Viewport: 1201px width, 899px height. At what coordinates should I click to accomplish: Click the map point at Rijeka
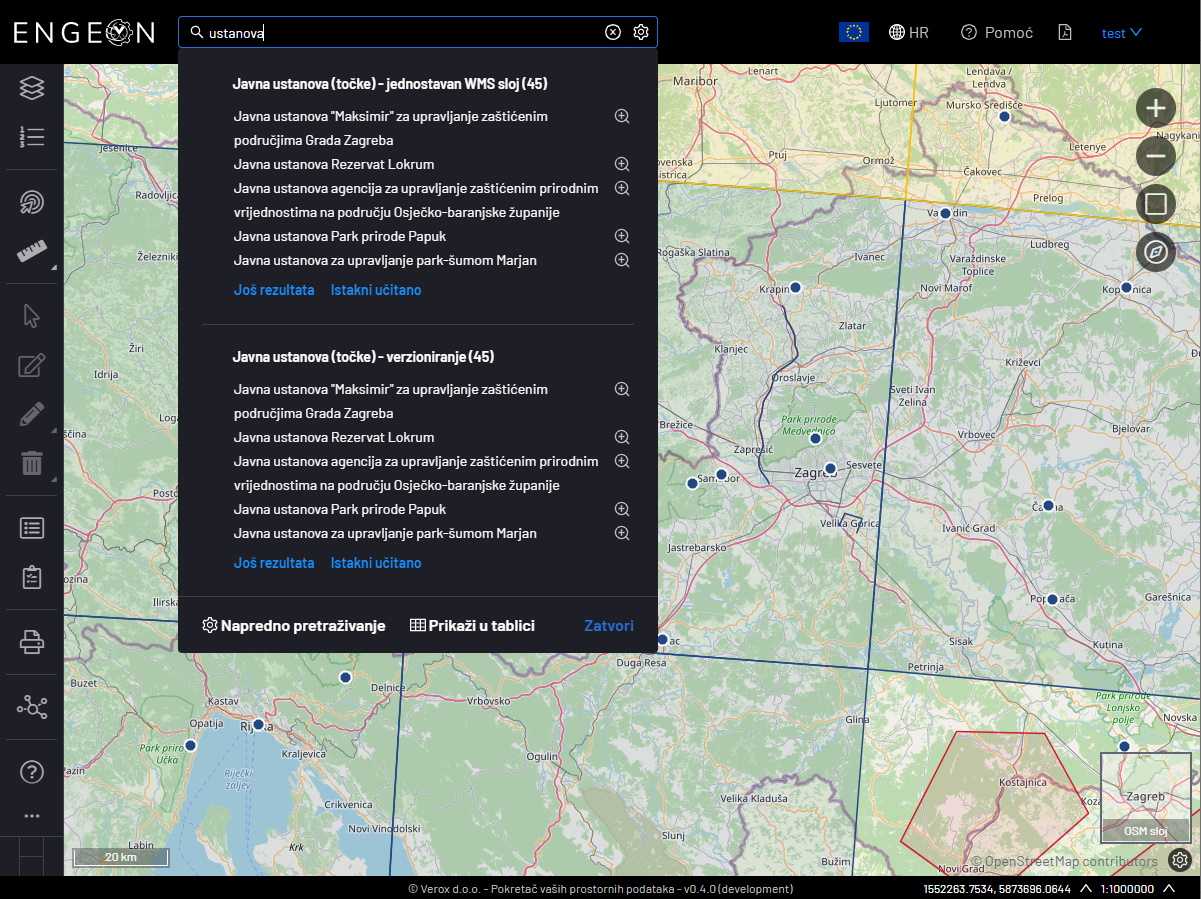tap(258, 724)
